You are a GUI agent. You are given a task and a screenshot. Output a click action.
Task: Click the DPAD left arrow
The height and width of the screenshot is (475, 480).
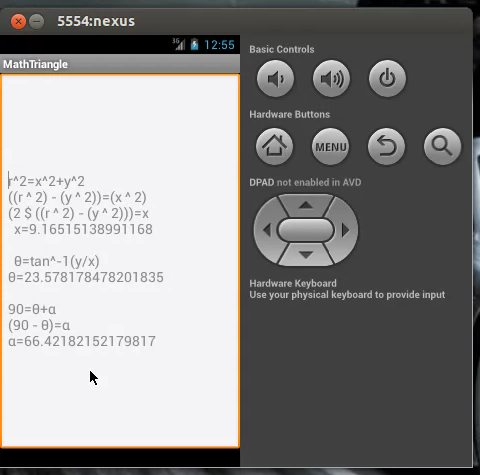click(267, 230)
